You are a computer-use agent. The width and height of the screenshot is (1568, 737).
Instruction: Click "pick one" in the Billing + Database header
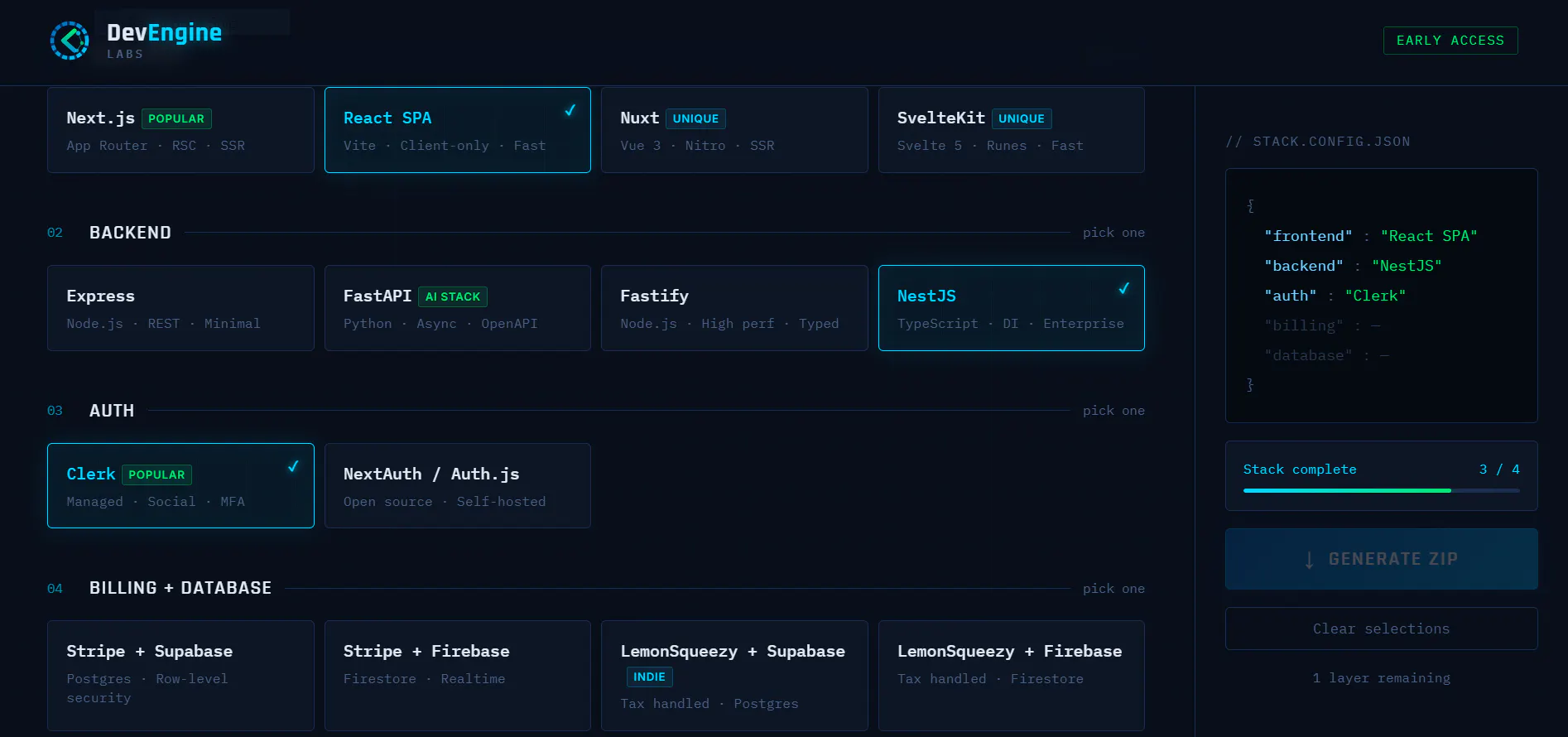coord(1113,589)
